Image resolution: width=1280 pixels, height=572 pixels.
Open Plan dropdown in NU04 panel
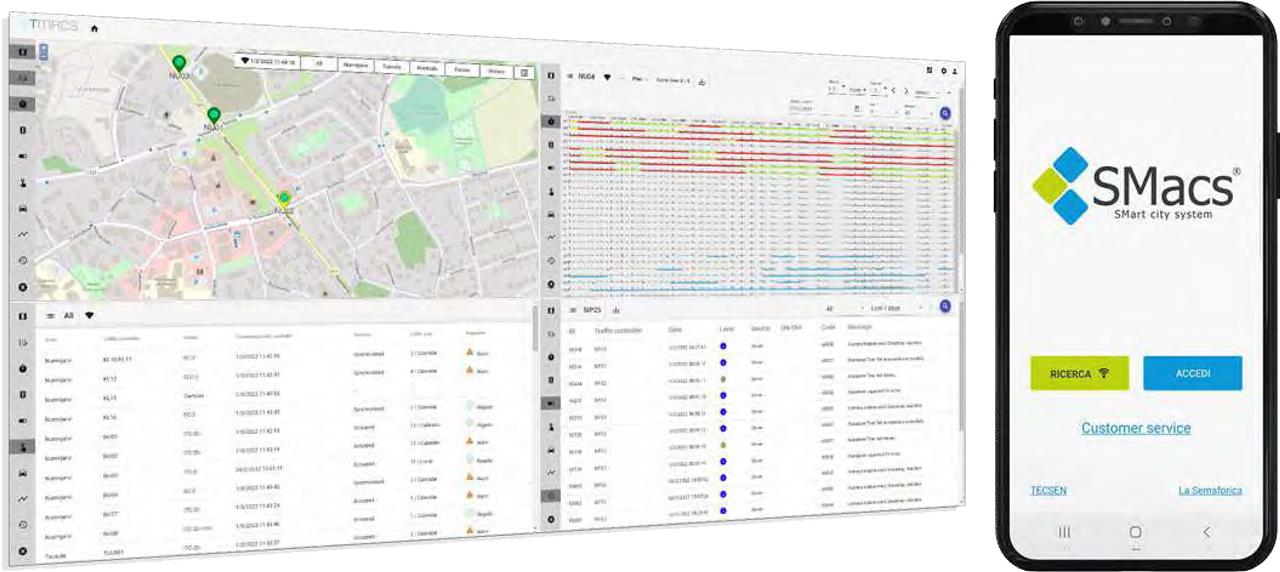coord(640,79)
